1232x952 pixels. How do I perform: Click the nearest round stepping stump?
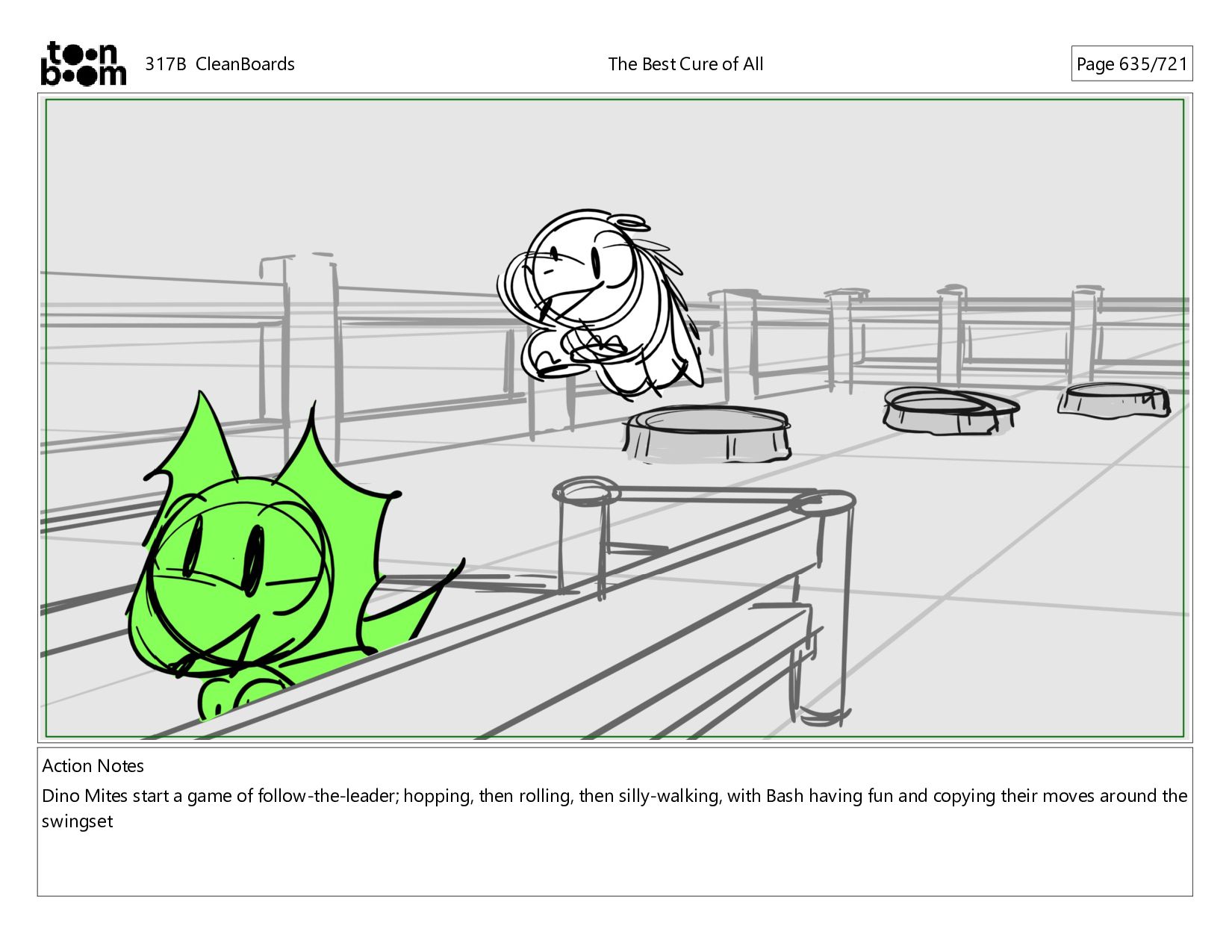(x=706, y=434)
